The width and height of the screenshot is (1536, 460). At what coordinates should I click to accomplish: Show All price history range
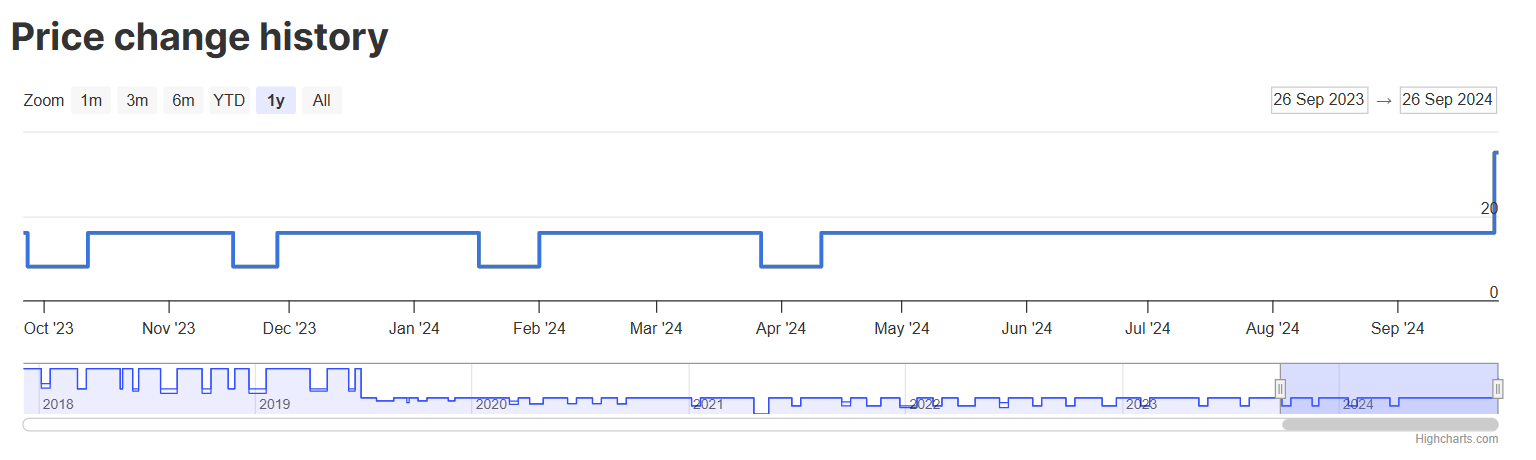click(322, 100)
